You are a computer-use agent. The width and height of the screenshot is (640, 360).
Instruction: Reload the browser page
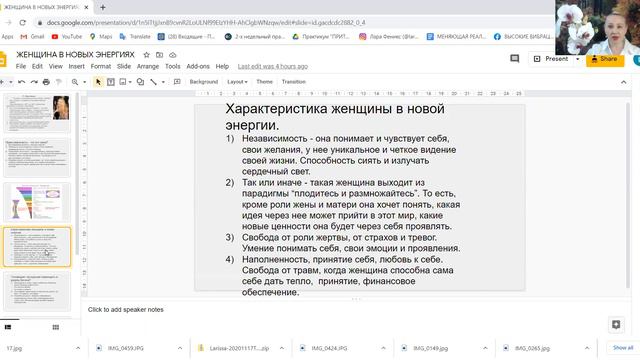(x=22, y=23)
